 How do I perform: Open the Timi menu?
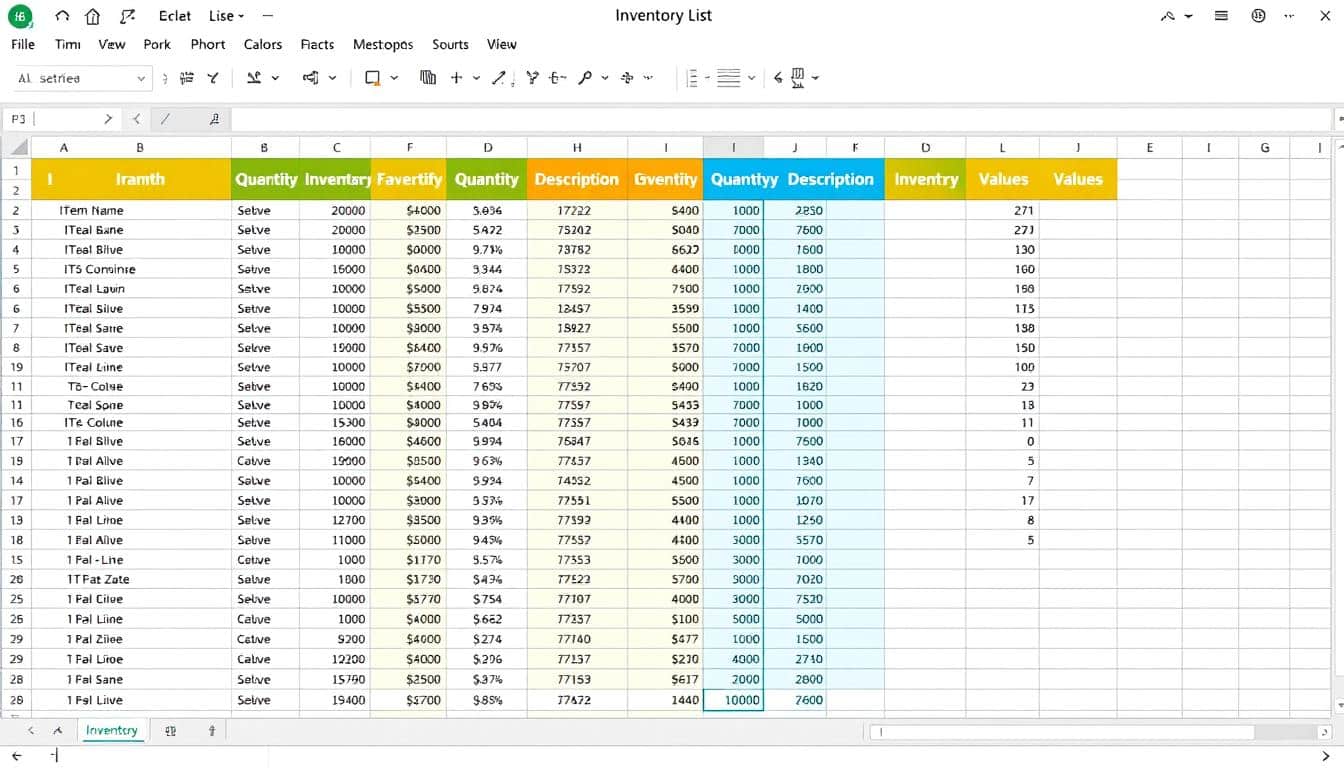67,44
